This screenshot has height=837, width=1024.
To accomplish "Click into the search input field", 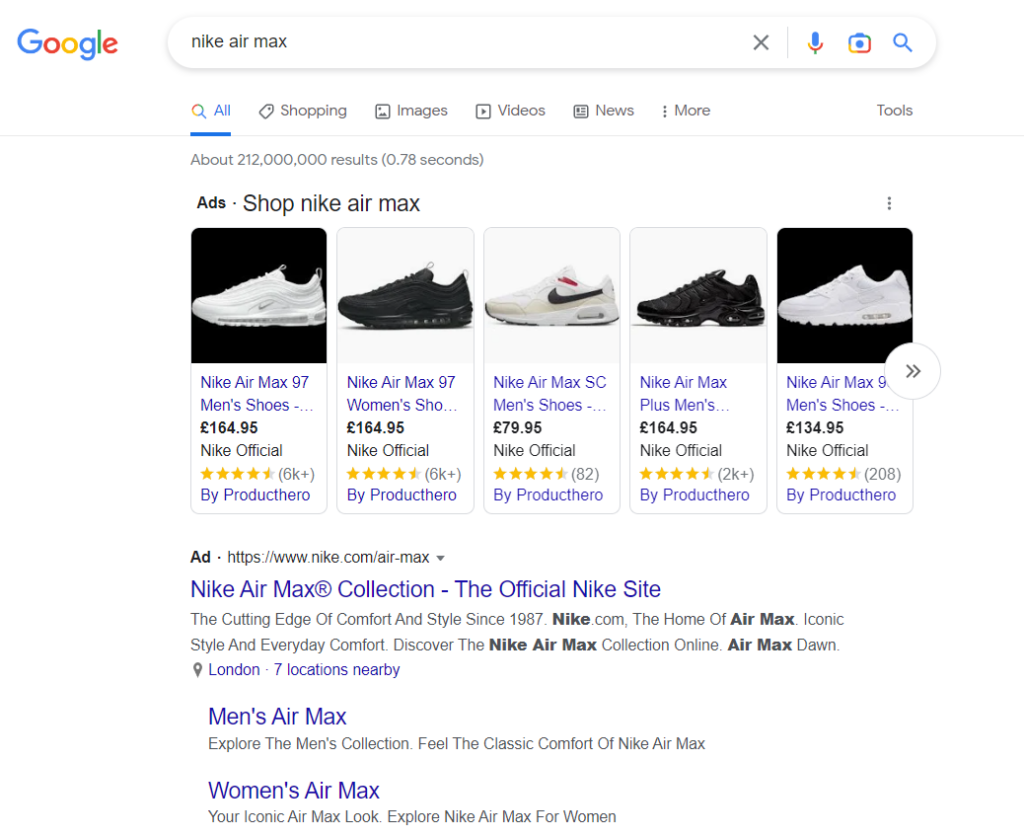I will tap(450, 42).
